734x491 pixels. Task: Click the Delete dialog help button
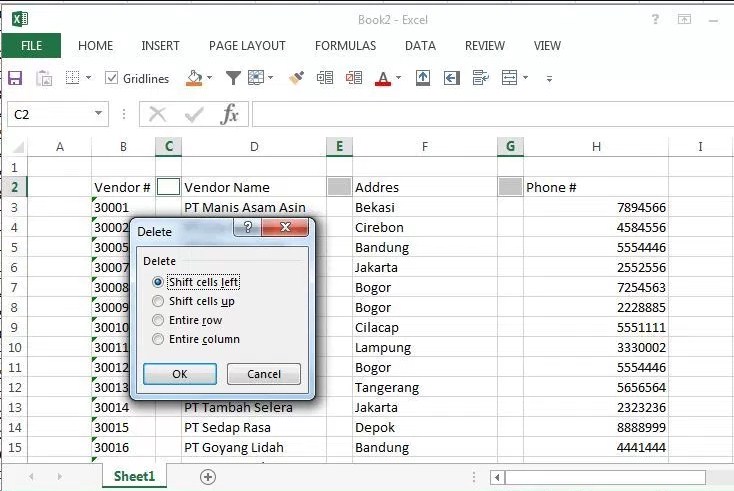pyautogui.click(x=248, y=229)
